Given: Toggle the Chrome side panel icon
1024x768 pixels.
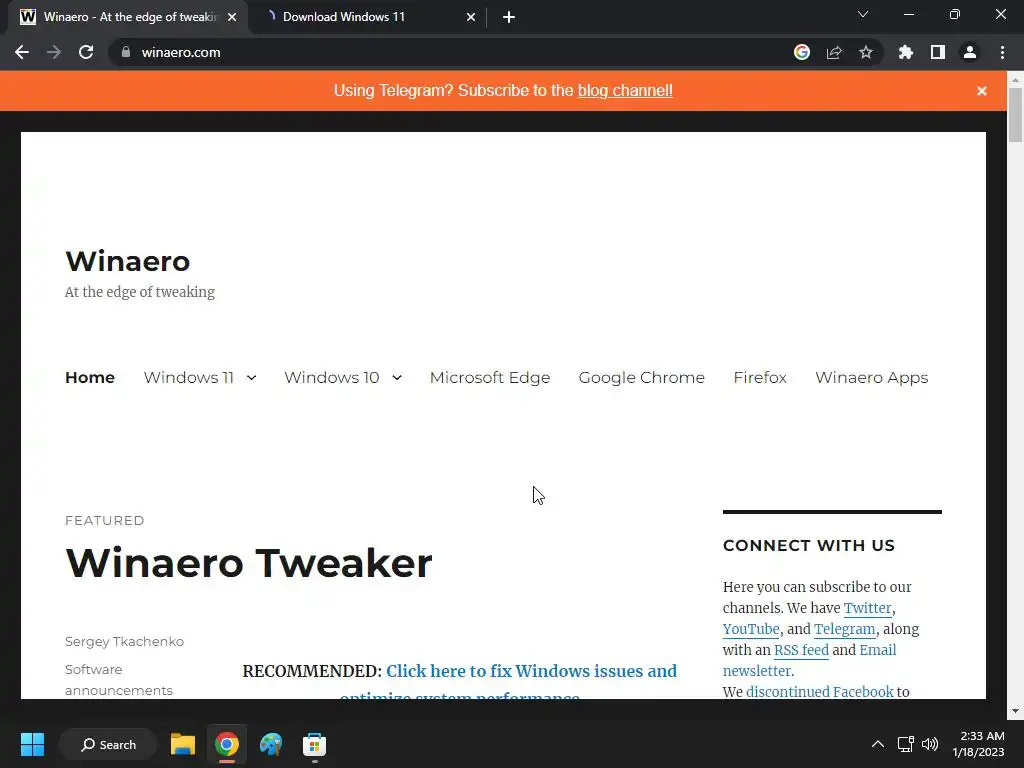Looking at the screenshot, I should click(x=938, y=52).
